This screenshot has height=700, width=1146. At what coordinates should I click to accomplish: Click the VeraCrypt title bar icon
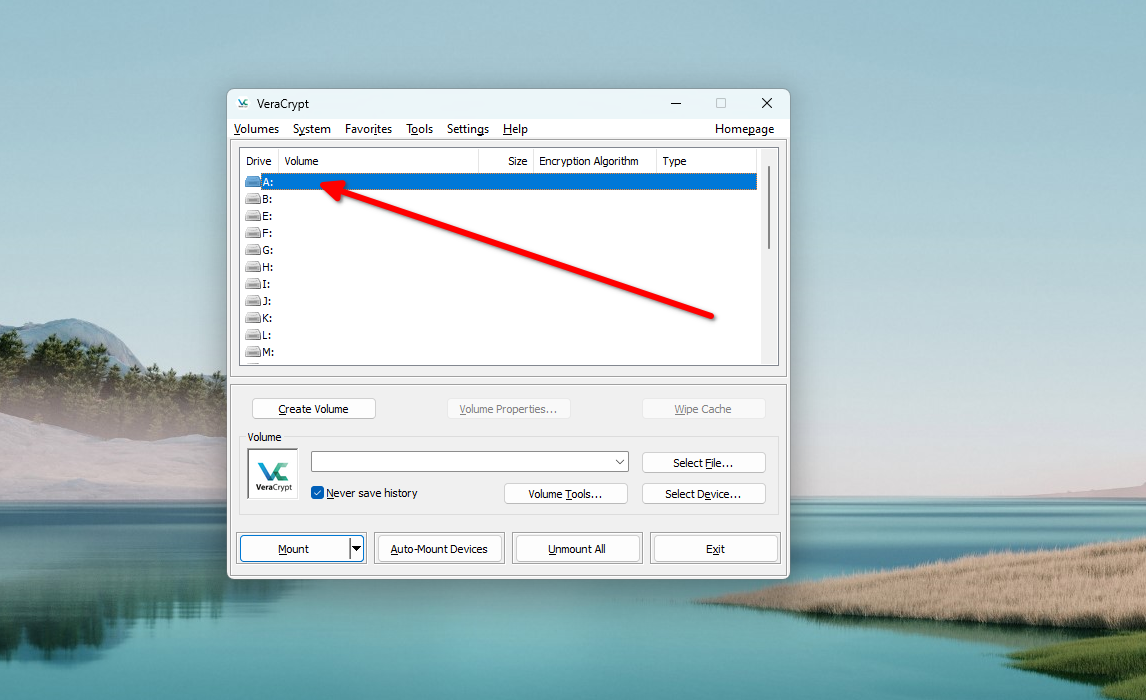(243, 104)
